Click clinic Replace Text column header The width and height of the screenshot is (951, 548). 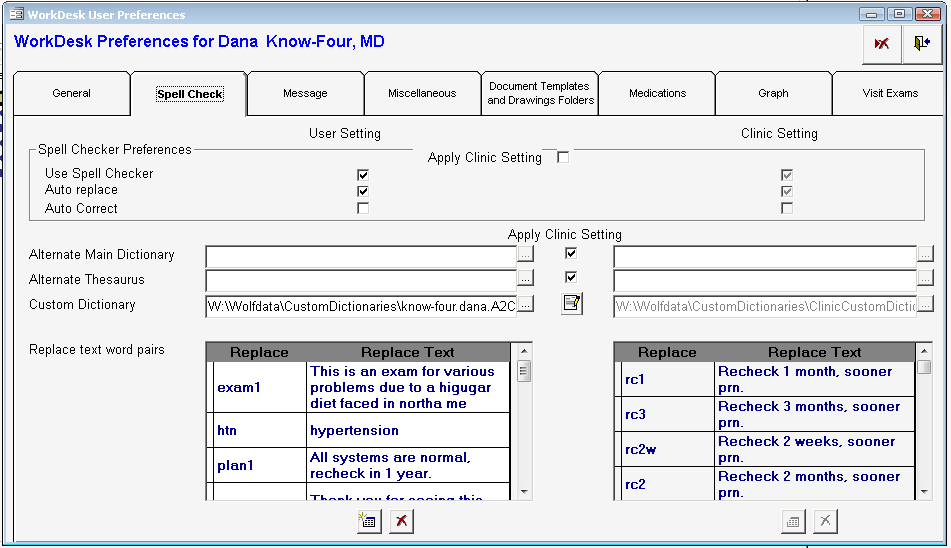pyautogui.click(x=815, y=352)
